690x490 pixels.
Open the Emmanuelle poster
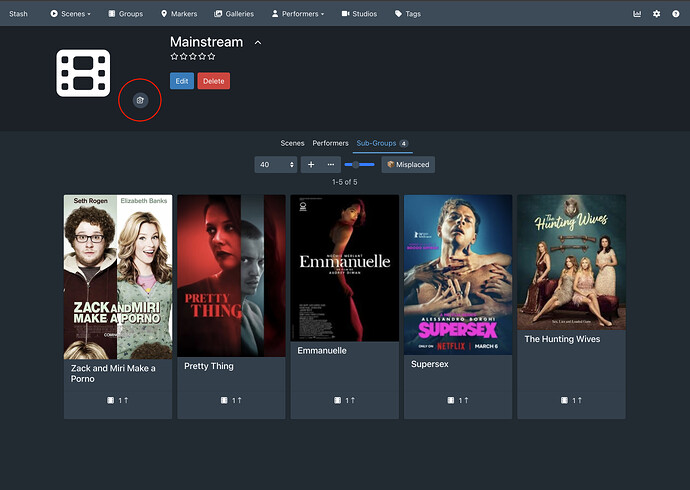click(345, 268)
